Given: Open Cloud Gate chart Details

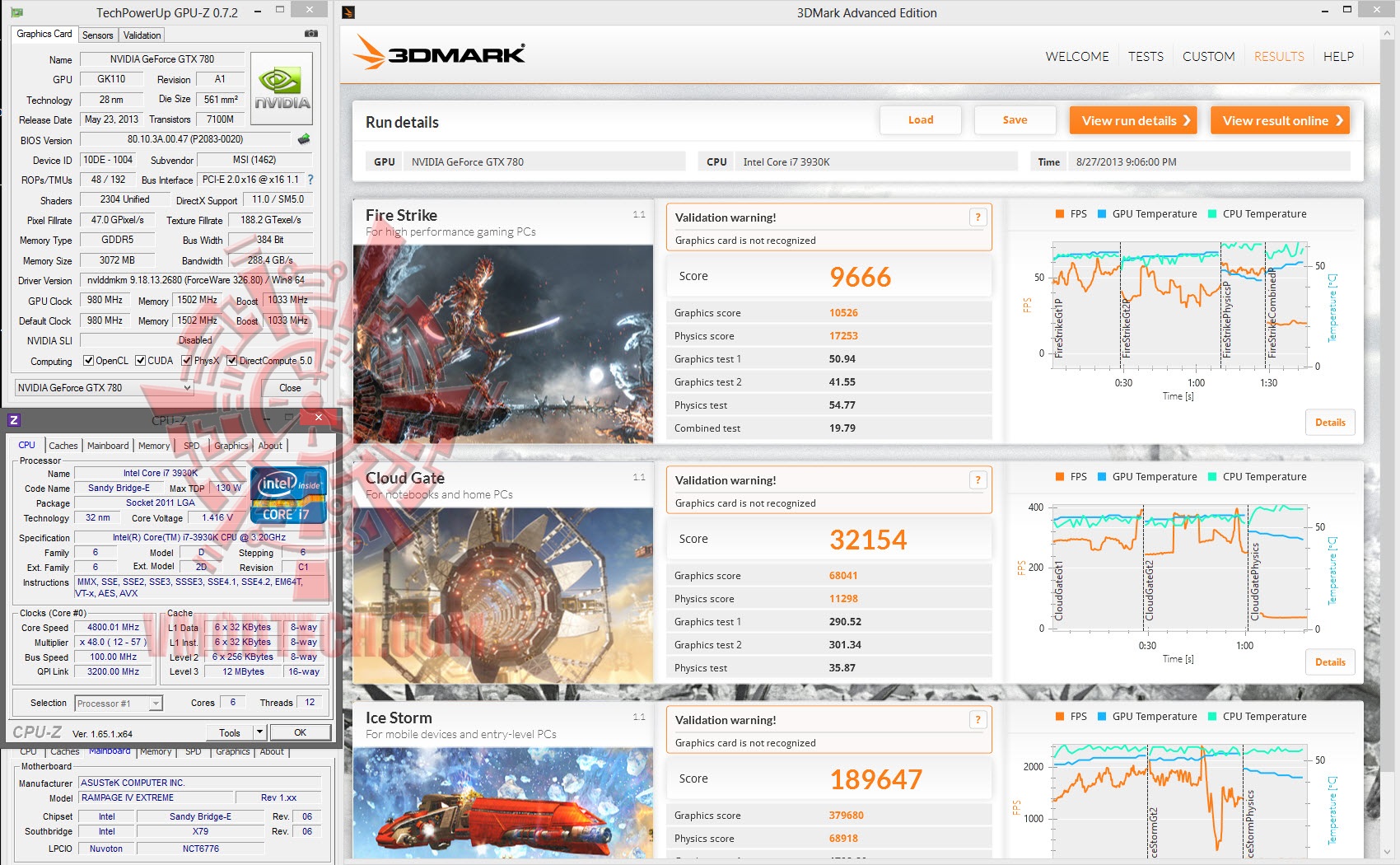Looking at the screenshot, I should (1330, 662).
